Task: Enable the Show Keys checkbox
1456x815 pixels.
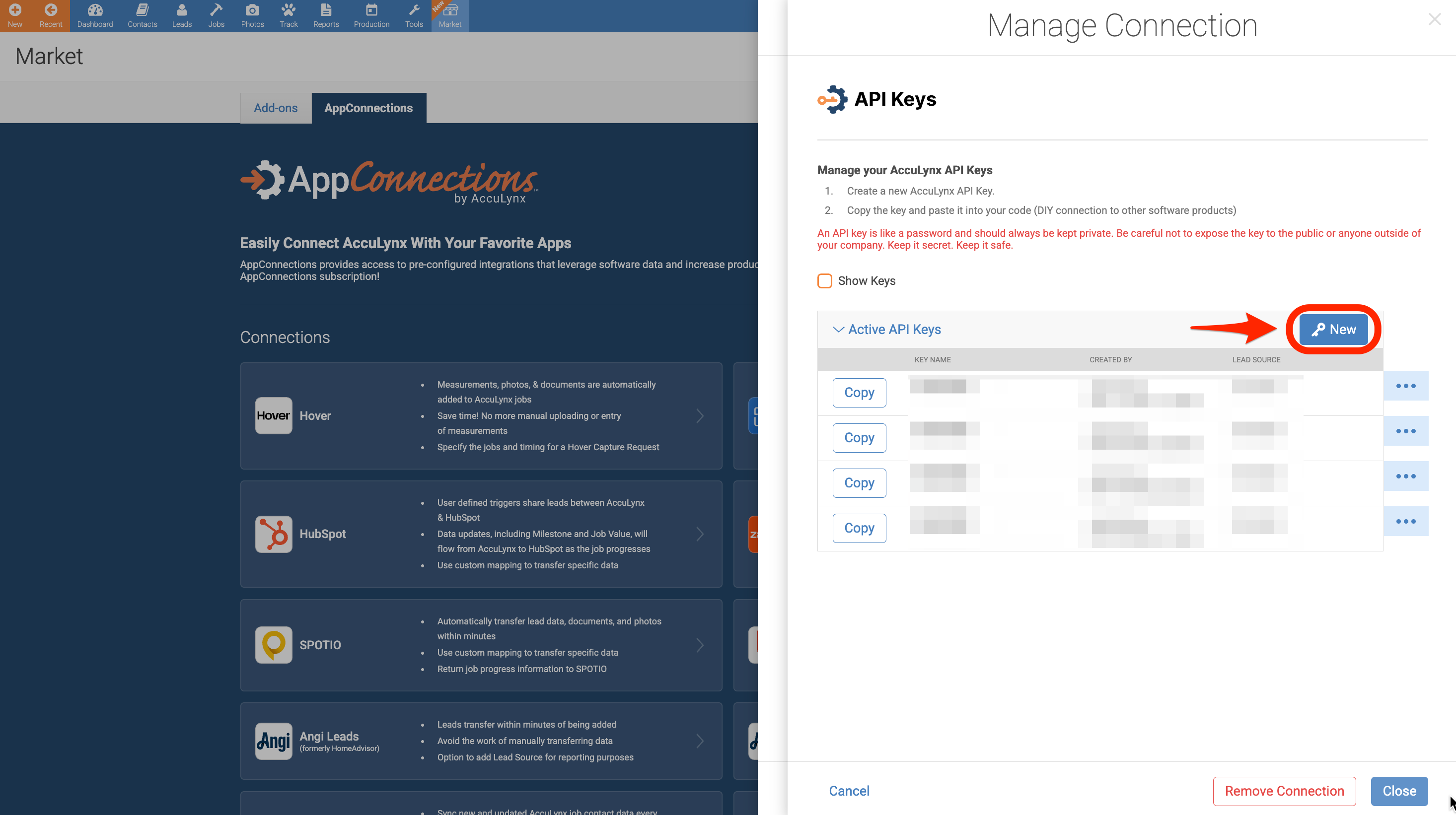Action: click(825, 281)
